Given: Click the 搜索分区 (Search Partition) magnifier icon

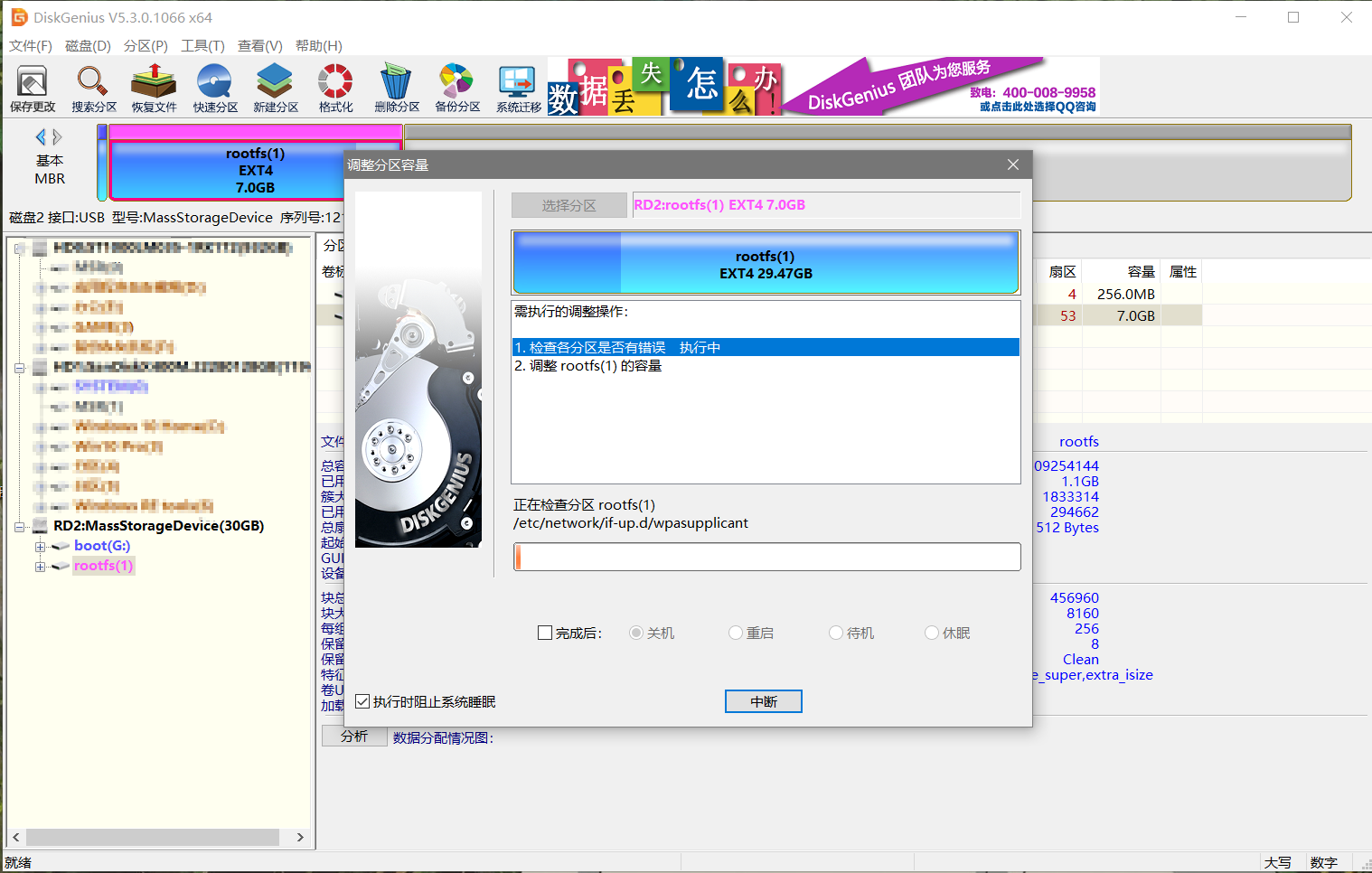Looking at the screenshot, I should [93, 89].
